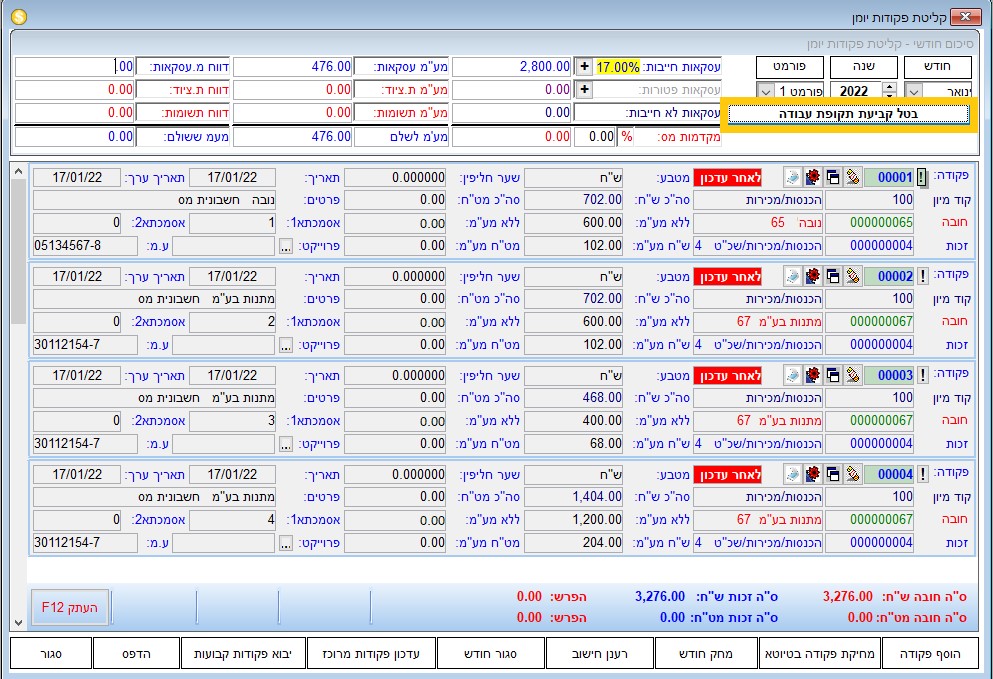Click the עדכון פקודות מרוכז button
The height and width of the screenshot is (679, 993).
(371, 654)
